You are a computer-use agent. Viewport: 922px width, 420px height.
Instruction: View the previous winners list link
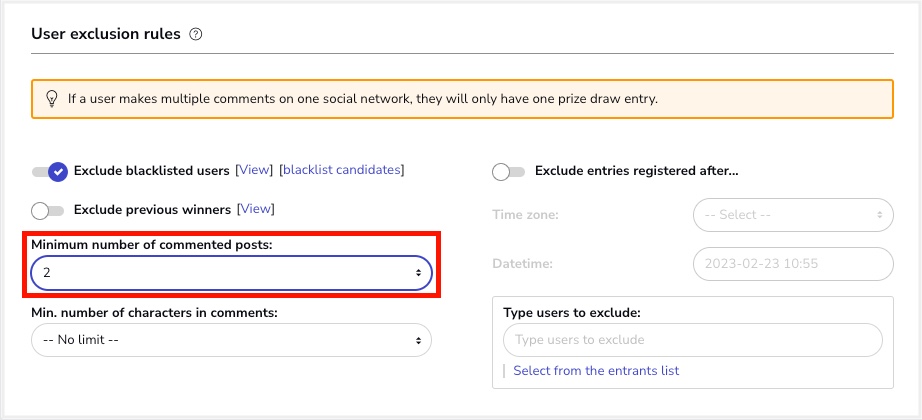coord(255,209)
